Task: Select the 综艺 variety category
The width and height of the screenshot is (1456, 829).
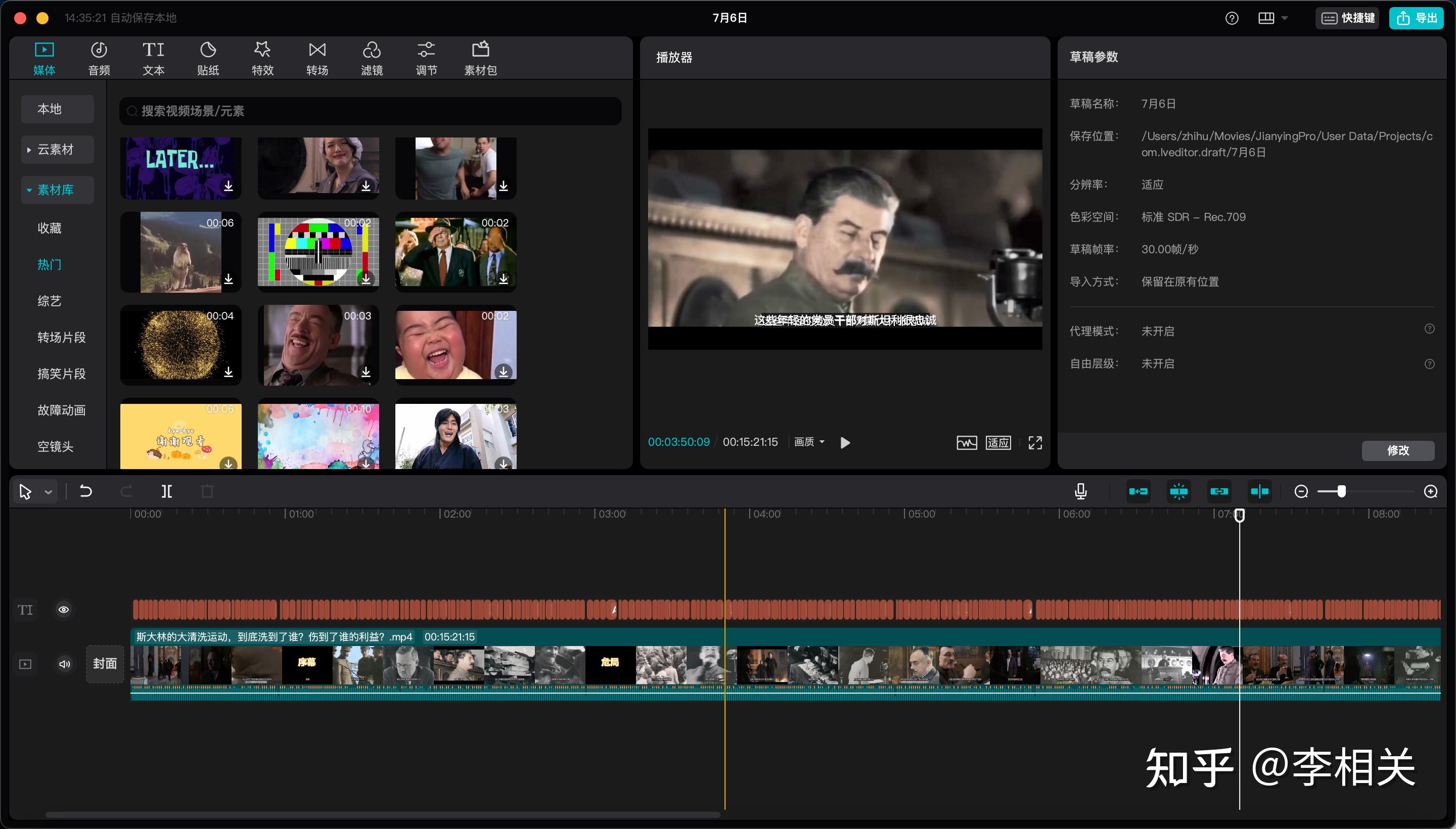Action: (x=50, y=301)
